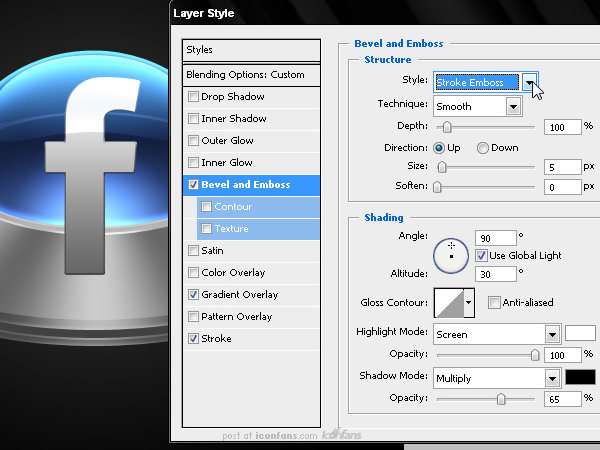Select the Texture sub-item row
Viewport: 600px width, 450px height.
pyautogui.click(x=258, y=228)
